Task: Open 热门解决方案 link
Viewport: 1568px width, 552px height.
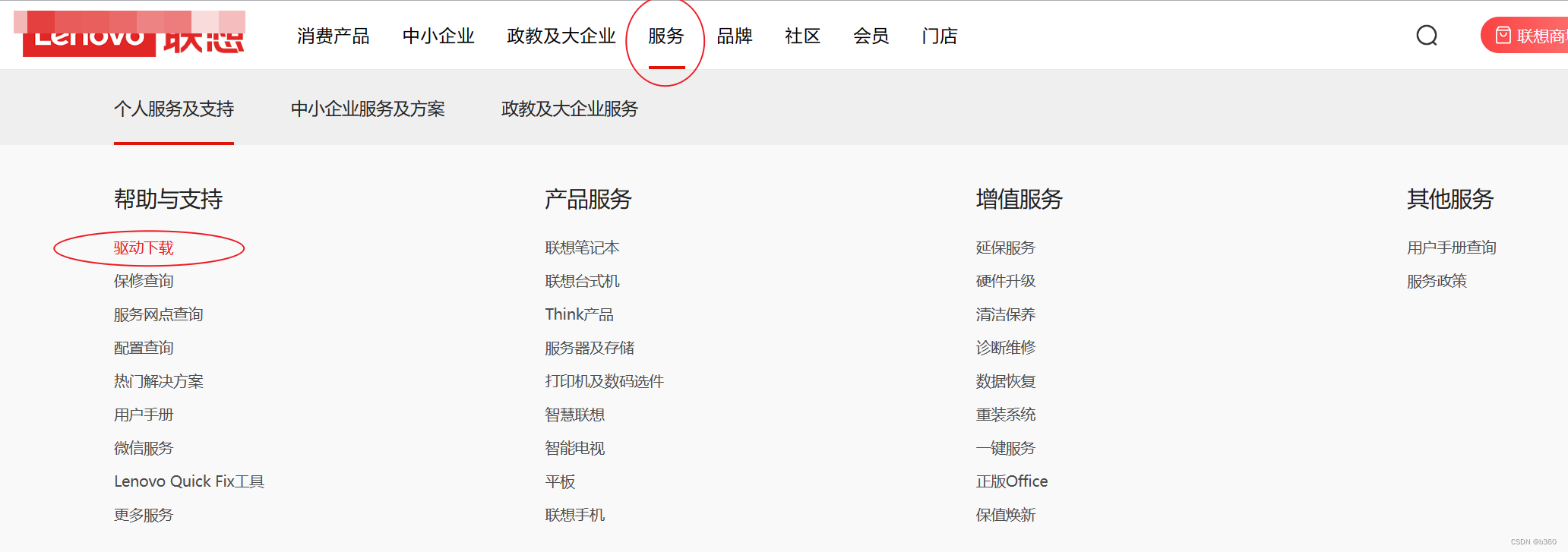Action: 159,381
